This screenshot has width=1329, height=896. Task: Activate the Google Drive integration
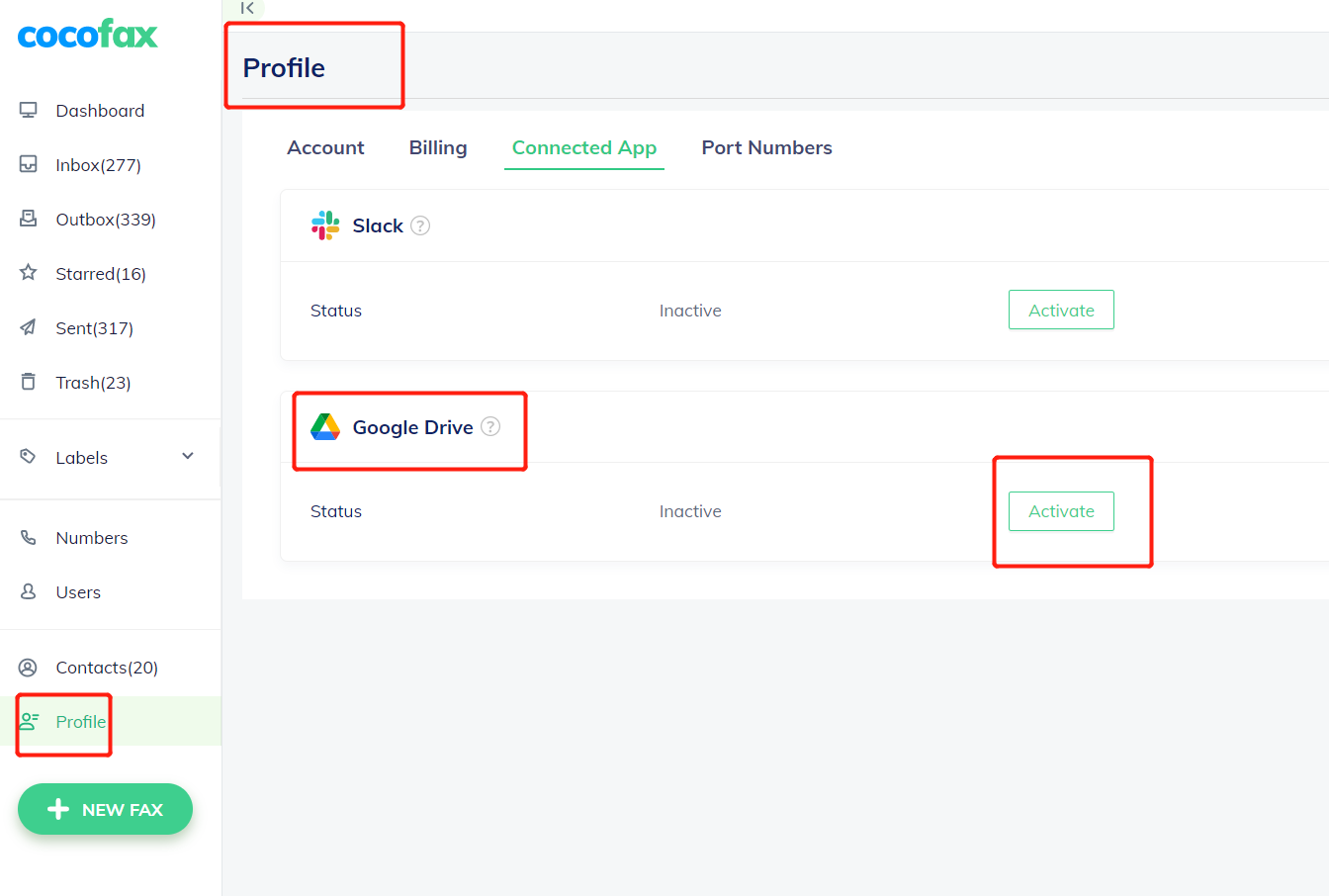(1061, 511)
